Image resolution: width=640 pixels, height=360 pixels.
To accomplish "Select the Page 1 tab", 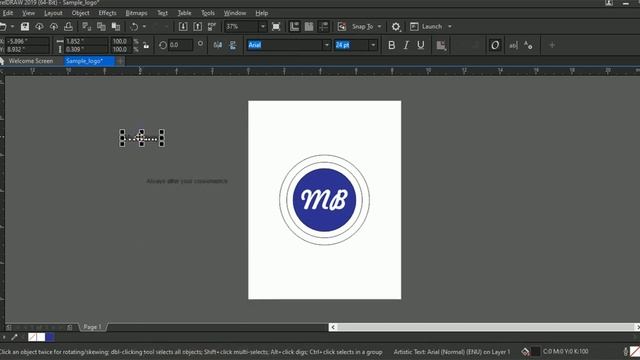I will click(92, 327).
